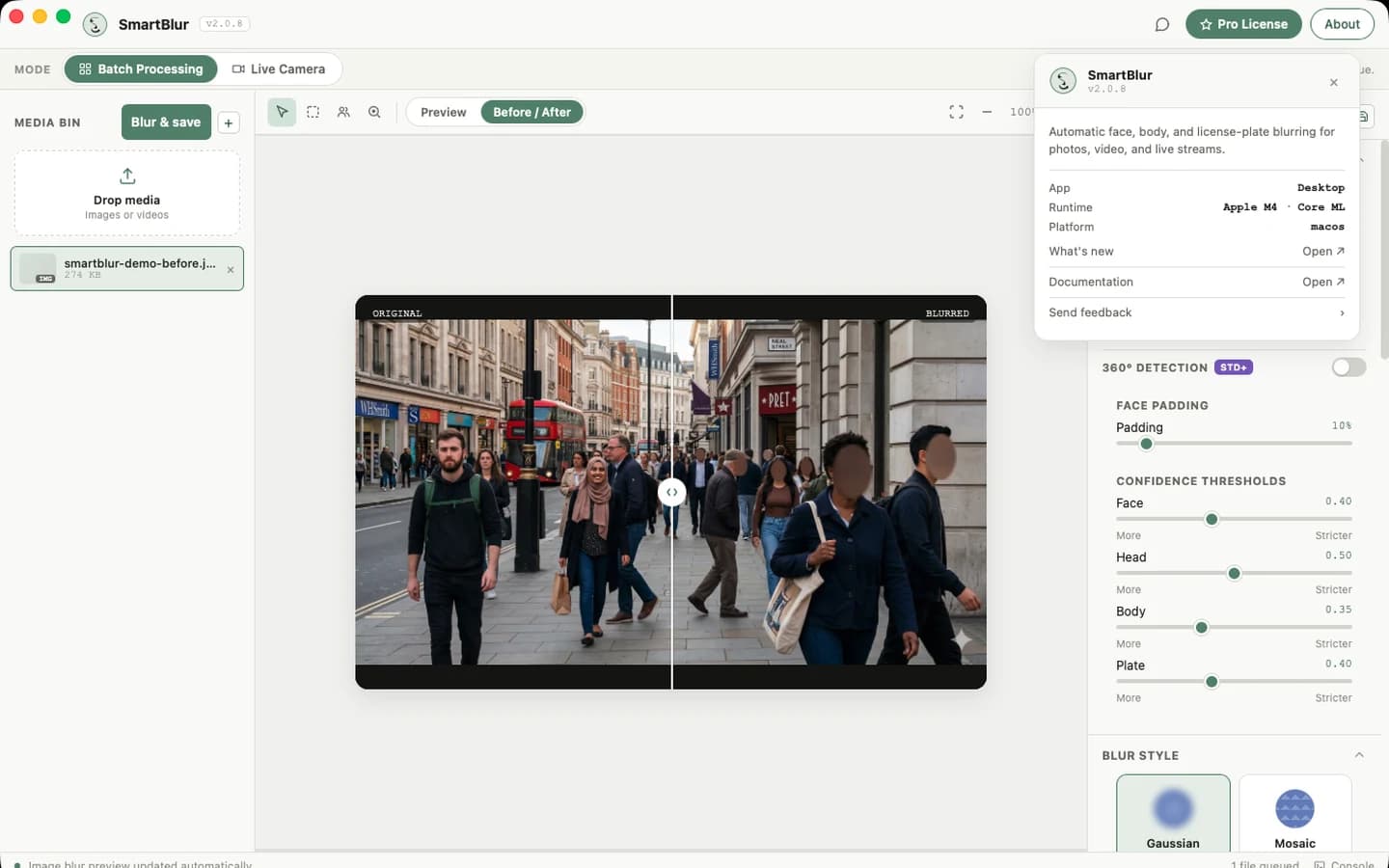Viewport: 1389px width, 868px height.
Task: Click the 274 KB file size text
Action: pyautogui.click(x=82, y=276)
